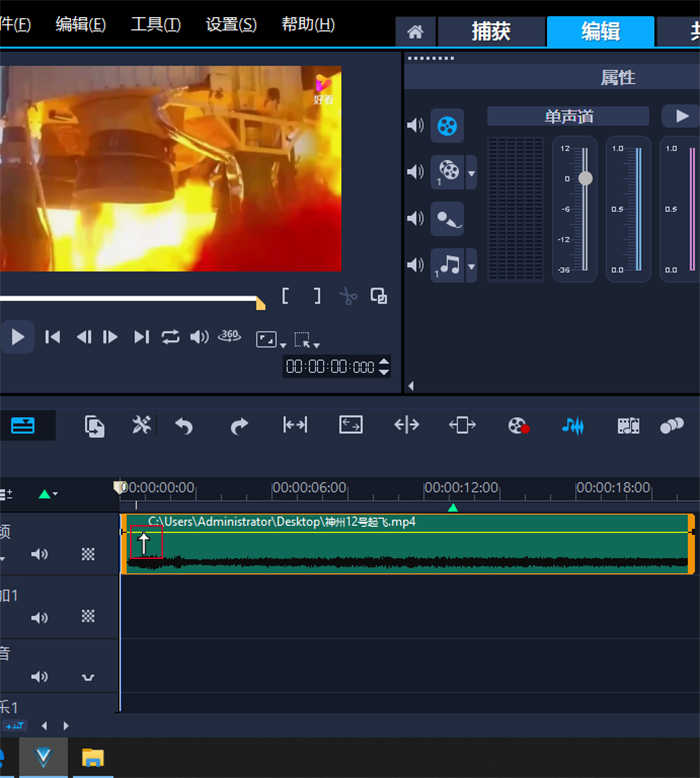Image resolution: width=700 pixels, height=778 pixels.
Task: Toggle the checkerboard transparency icon on the video track
Action: tap(88, 554)
